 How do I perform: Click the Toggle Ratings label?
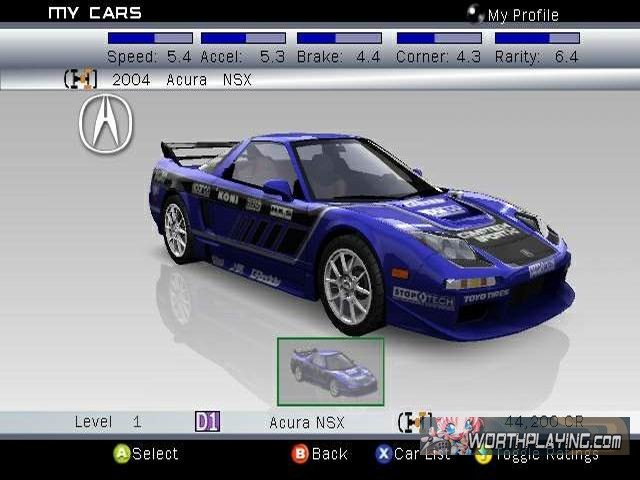(x=547, y=456)
